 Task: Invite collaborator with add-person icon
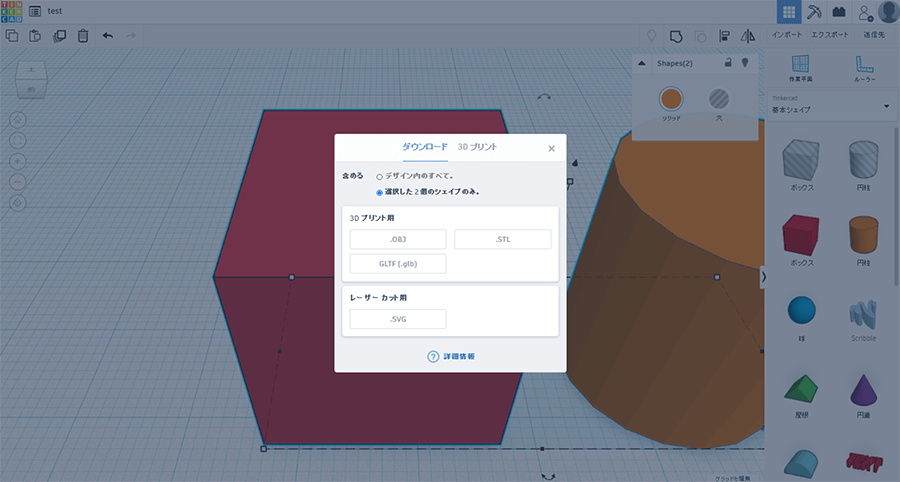(864, 12)
